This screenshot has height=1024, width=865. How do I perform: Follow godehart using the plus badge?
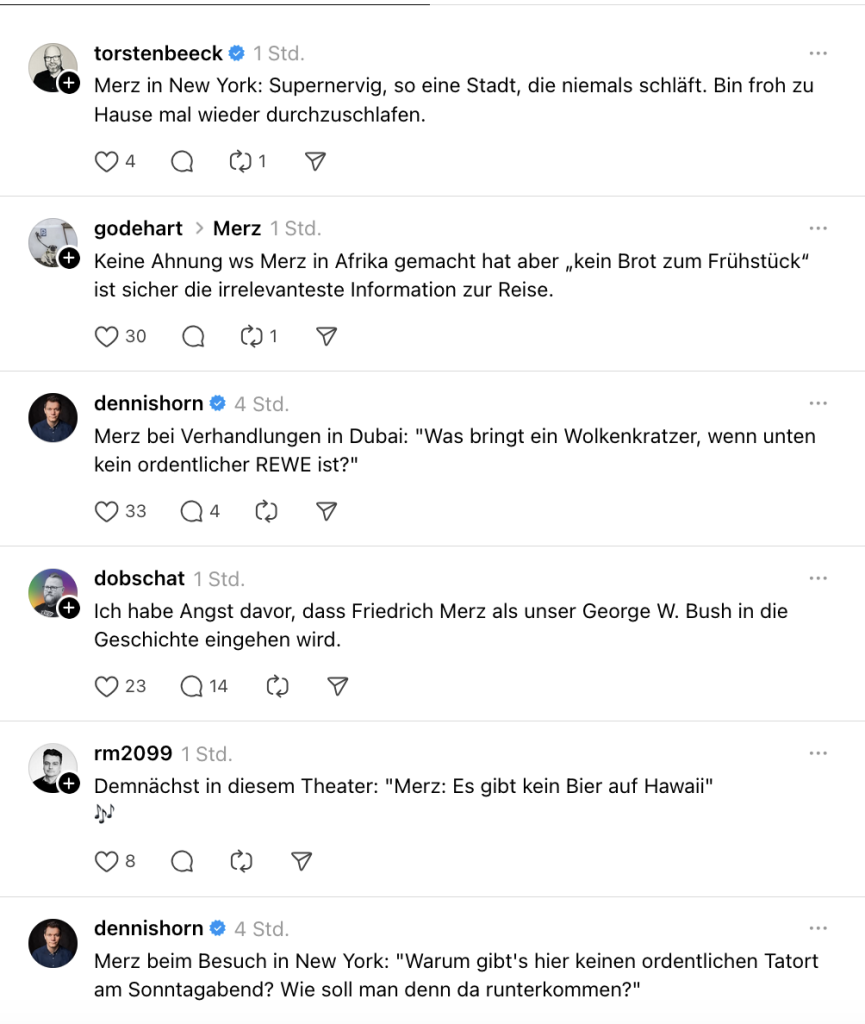pyautogui.click(x=69, y=259)
